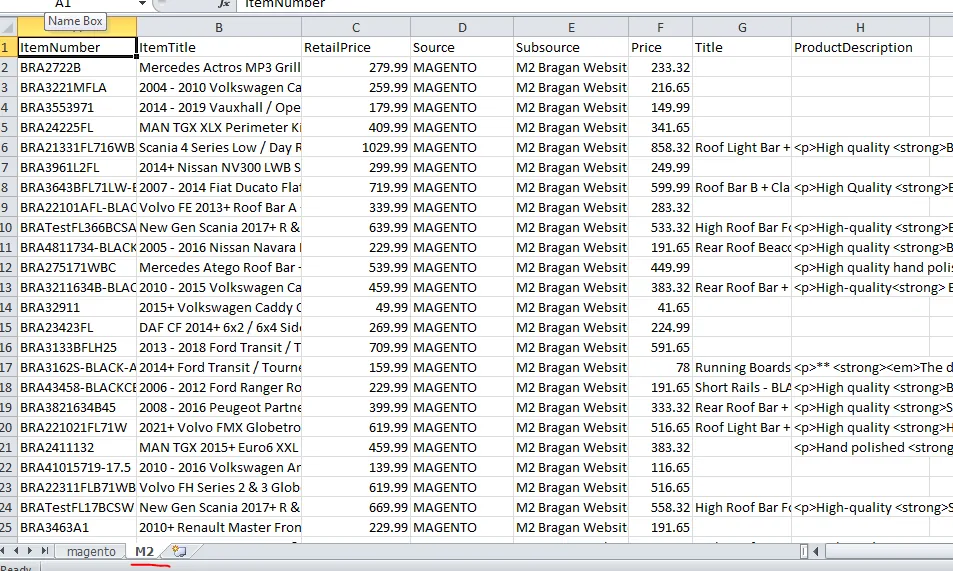Viewport: 953px width, 571px height.
Task: Select column H header
Action: [860, 27]
